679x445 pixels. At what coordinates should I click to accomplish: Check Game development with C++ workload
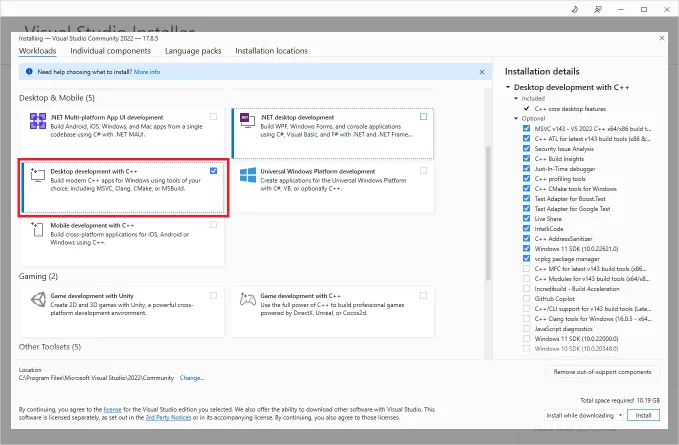click(424, 295)
